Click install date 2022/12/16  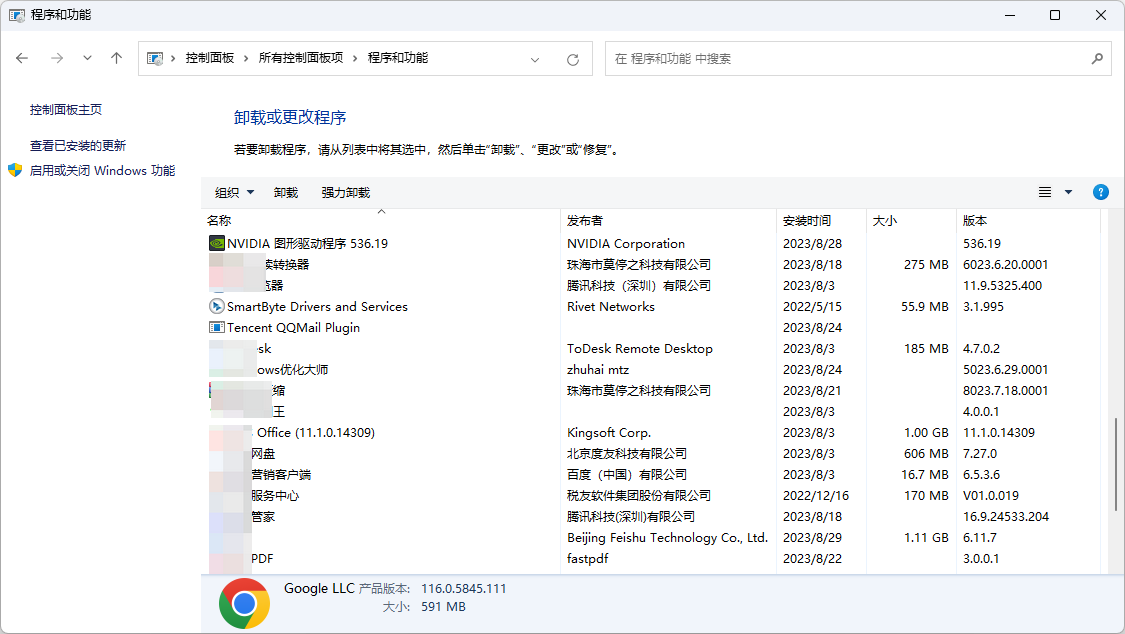816,496
